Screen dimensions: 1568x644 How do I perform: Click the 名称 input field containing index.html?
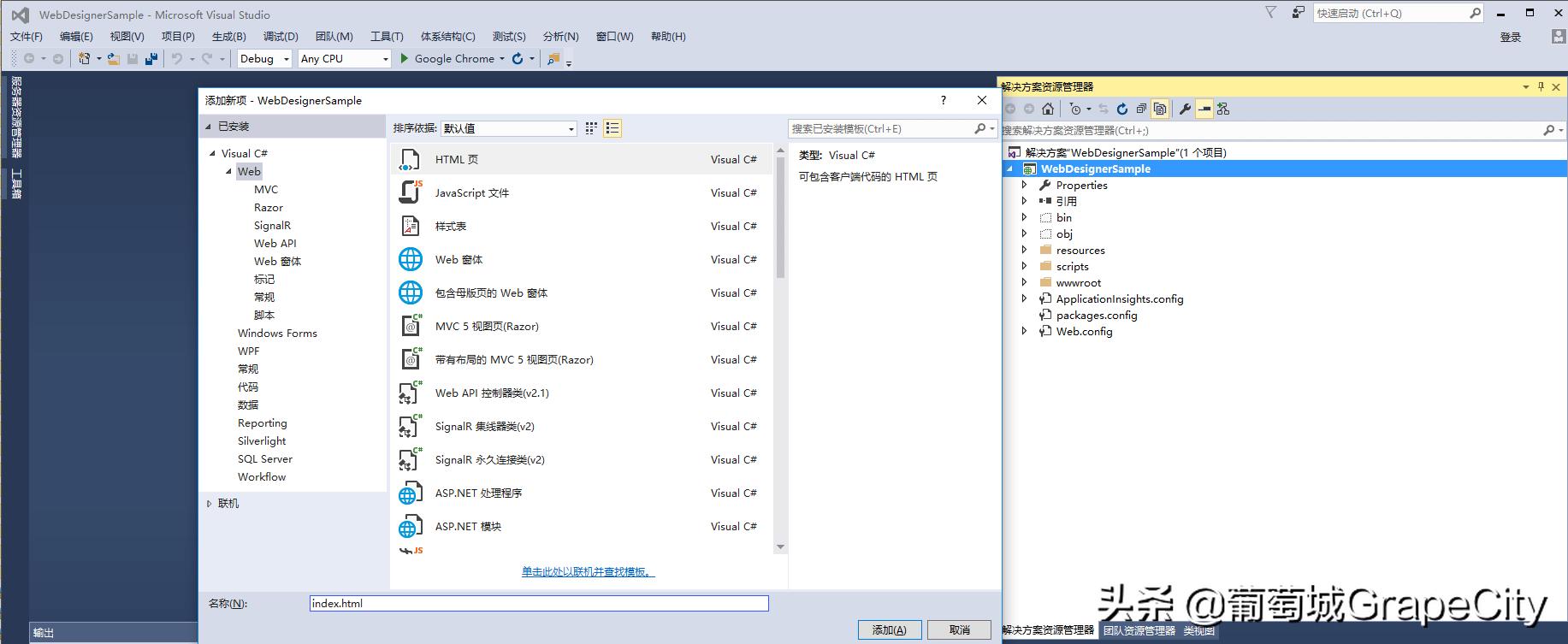538,603
